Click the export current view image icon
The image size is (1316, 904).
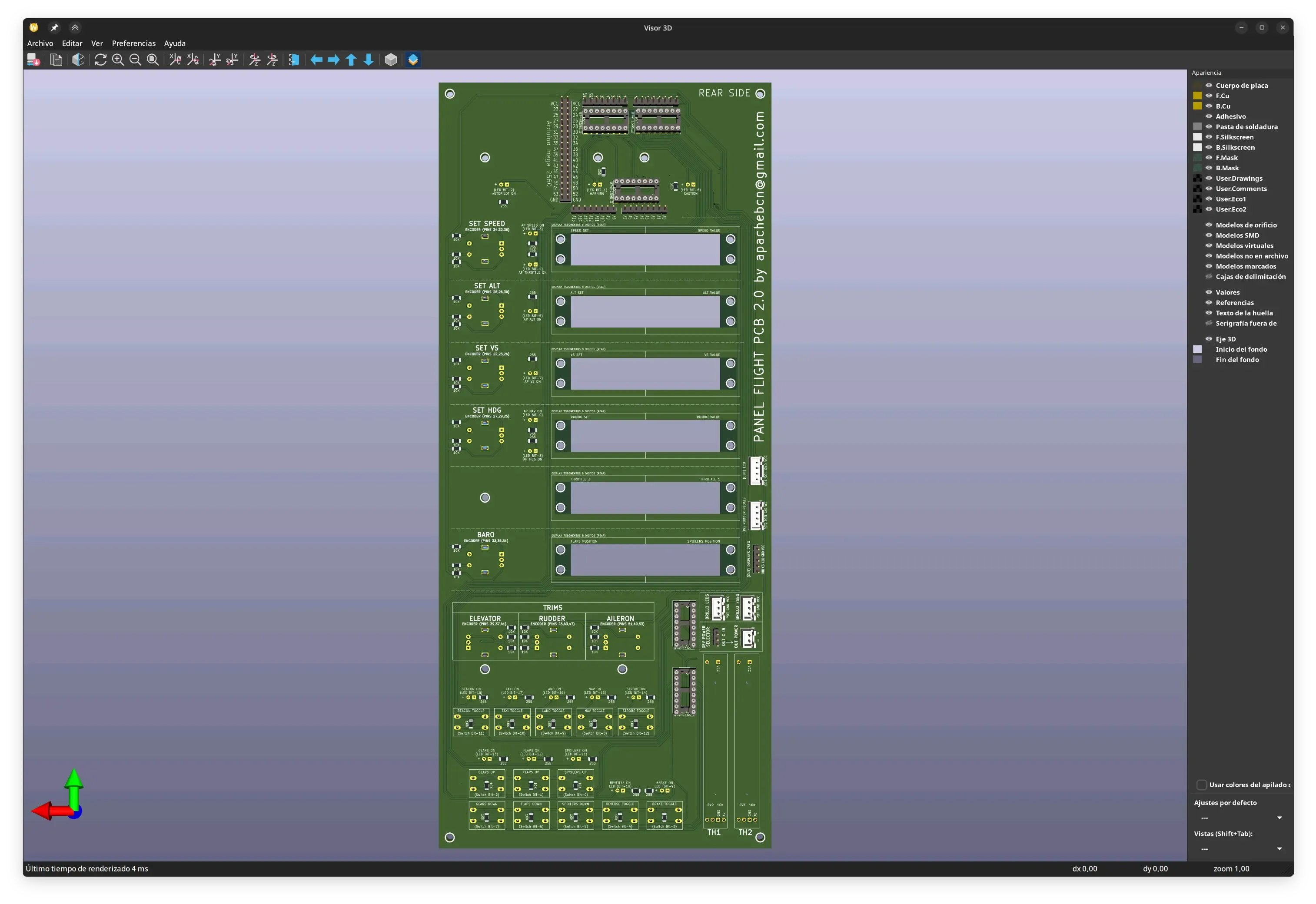pyautogui.click(x=33, y=60)
